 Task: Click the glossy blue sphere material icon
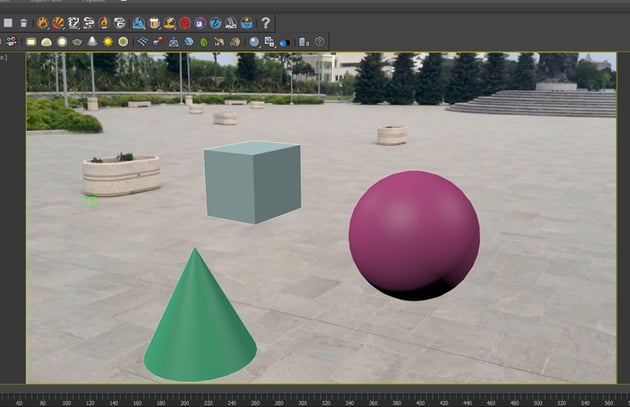click(x=254, y=42)
